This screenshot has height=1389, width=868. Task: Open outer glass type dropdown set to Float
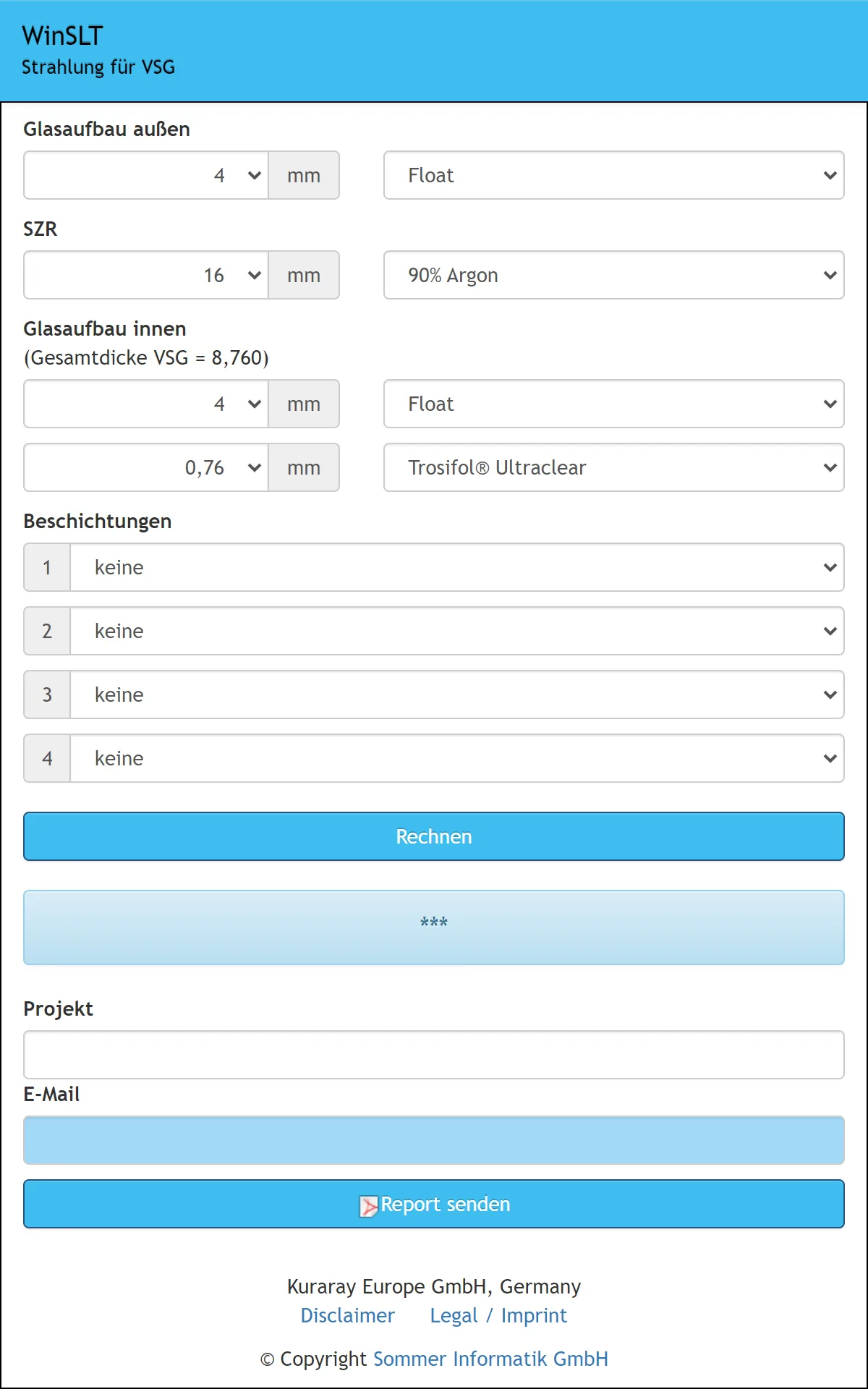(x=613, y=175)
